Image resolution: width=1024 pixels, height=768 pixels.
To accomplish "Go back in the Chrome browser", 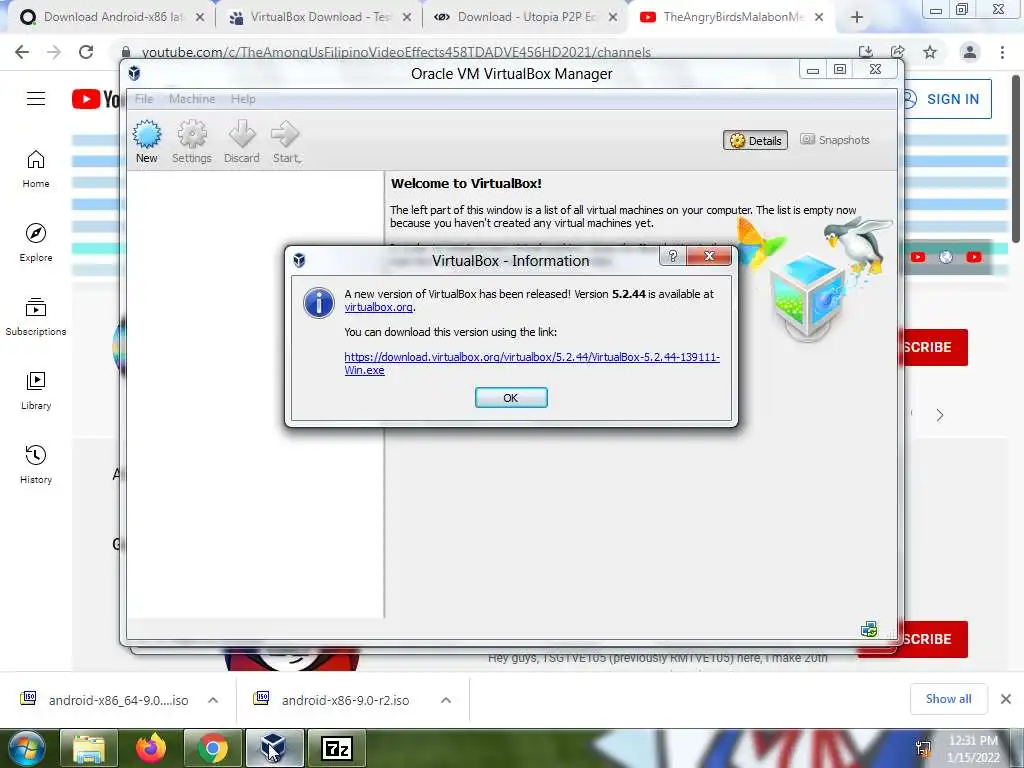I will pos(22,52).
